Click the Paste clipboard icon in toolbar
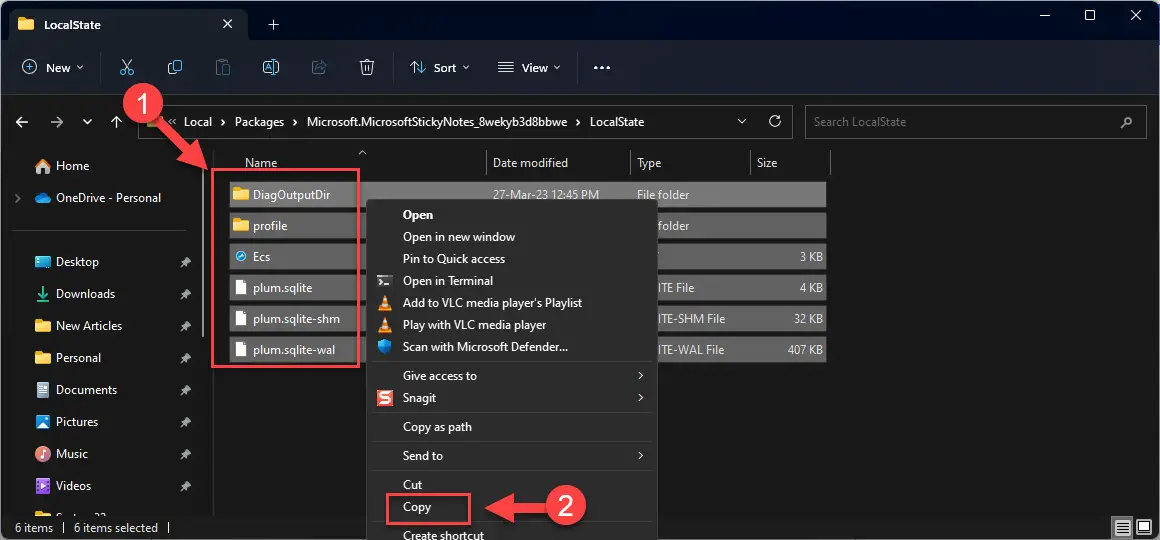Viewport: 1160px width, 540px height. (x=223, y=67)
